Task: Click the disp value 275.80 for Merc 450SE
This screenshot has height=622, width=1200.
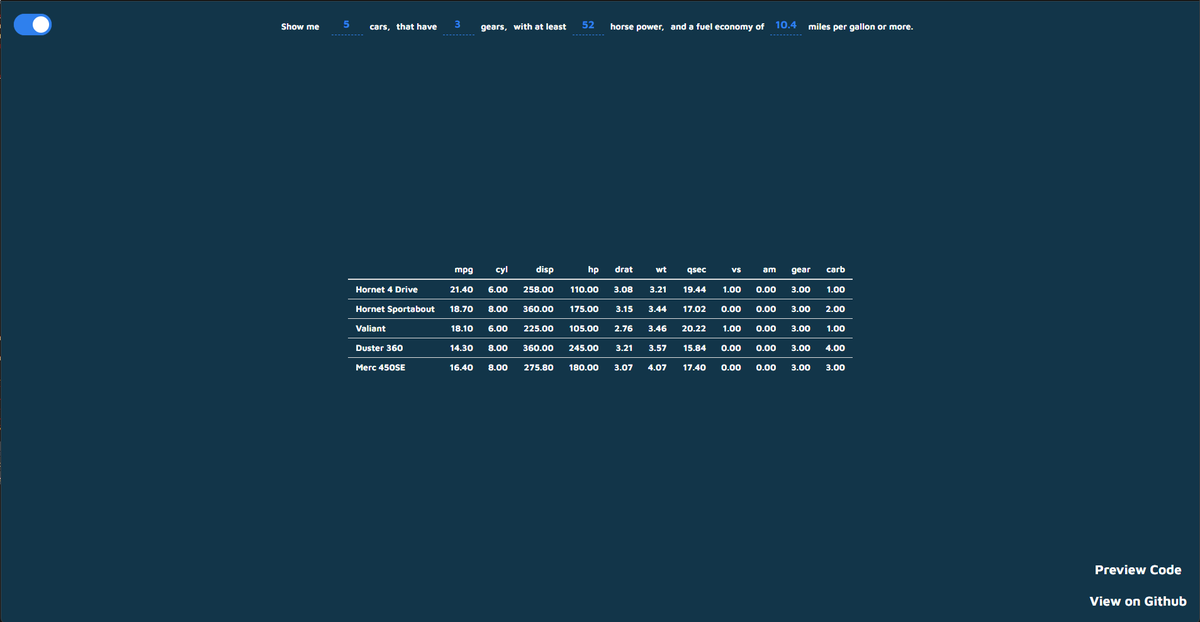Action: pos(538,367)
